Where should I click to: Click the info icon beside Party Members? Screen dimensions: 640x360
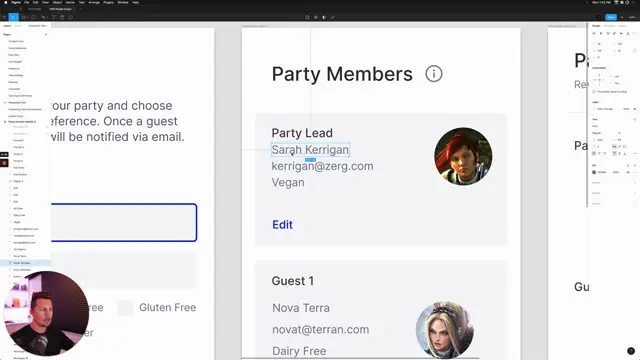[433, 74]
